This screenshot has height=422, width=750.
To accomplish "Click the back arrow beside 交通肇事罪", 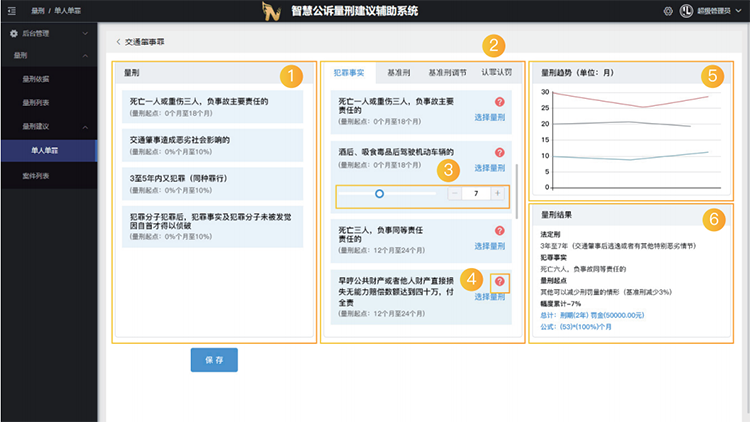I will 119,42.
